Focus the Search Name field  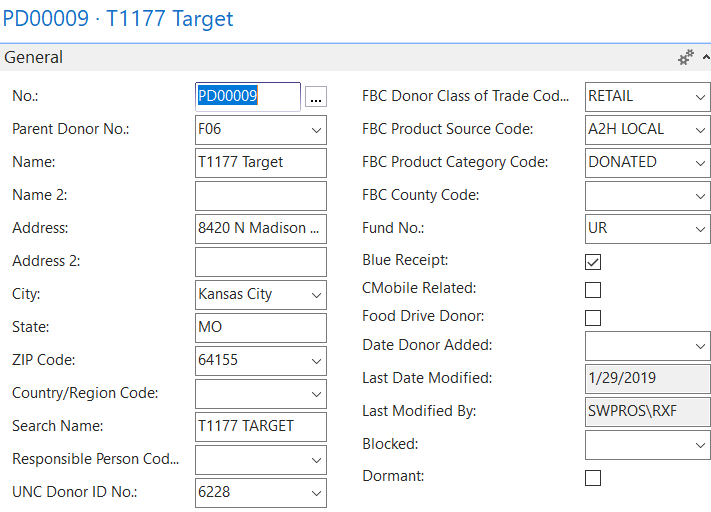point(260,427)
